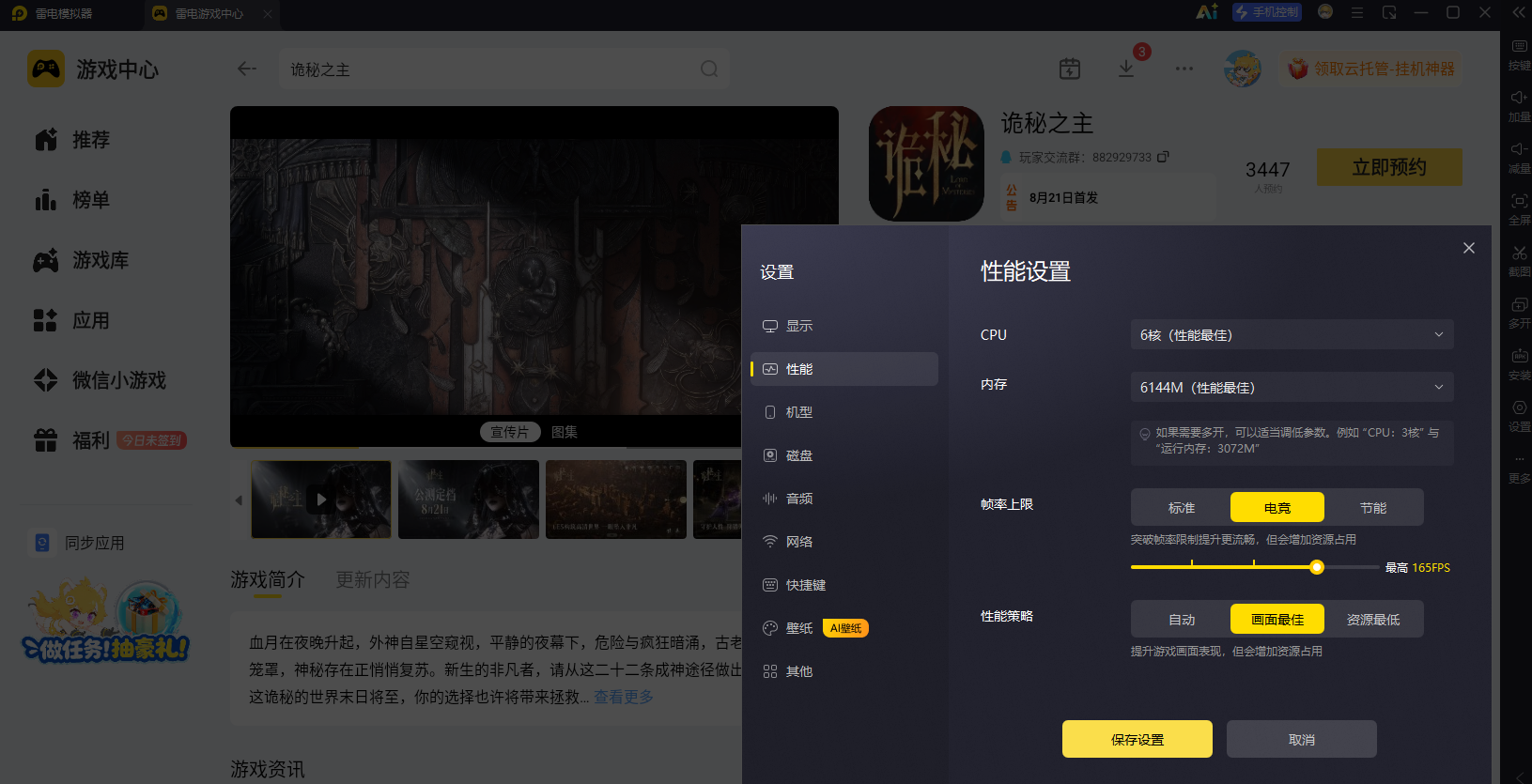Click the 做任务抽豪礼 promo banner
Screen dimensions: 1532x784
coord(105,622)
